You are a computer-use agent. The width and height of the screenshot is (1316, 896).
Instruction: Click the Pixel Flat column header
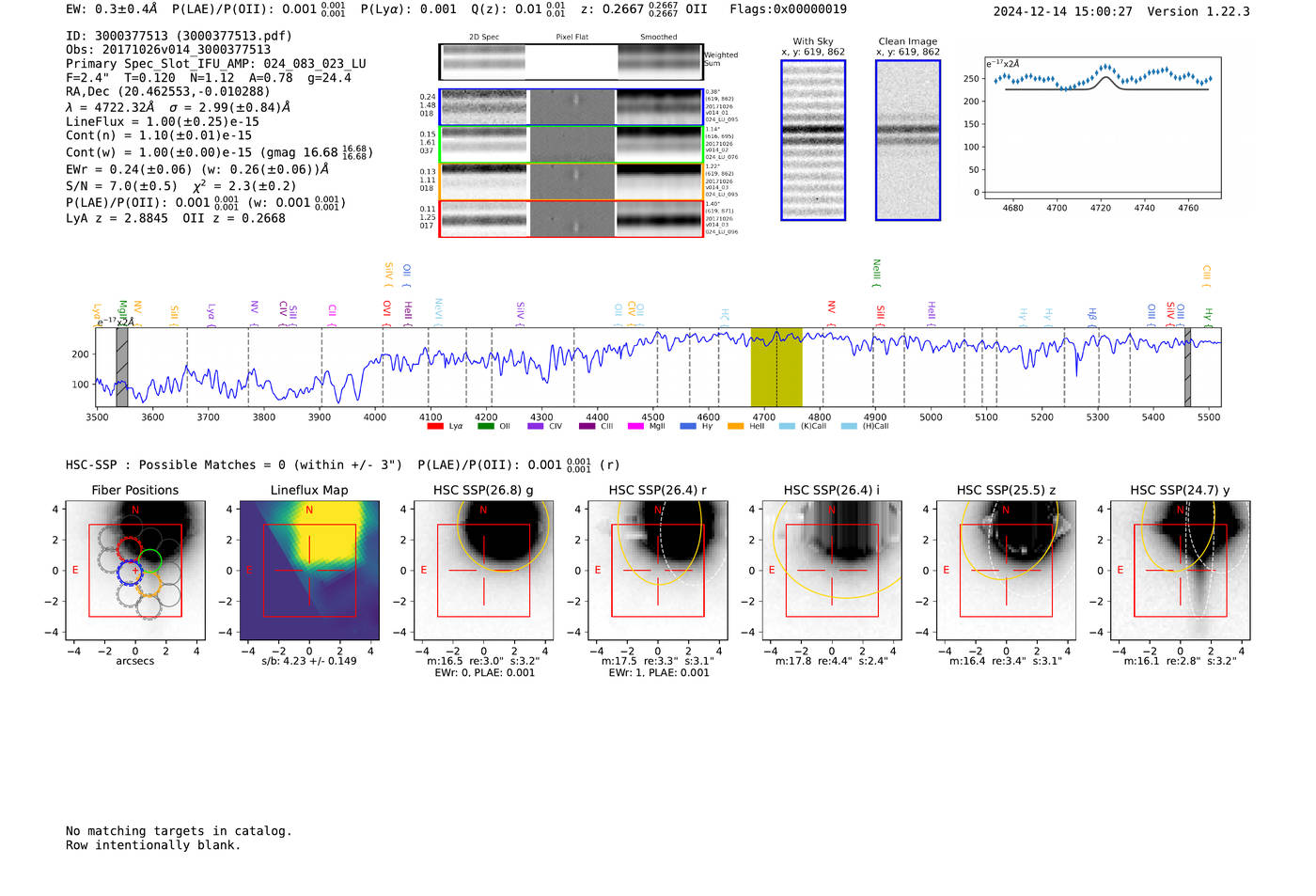coord(572,37)
